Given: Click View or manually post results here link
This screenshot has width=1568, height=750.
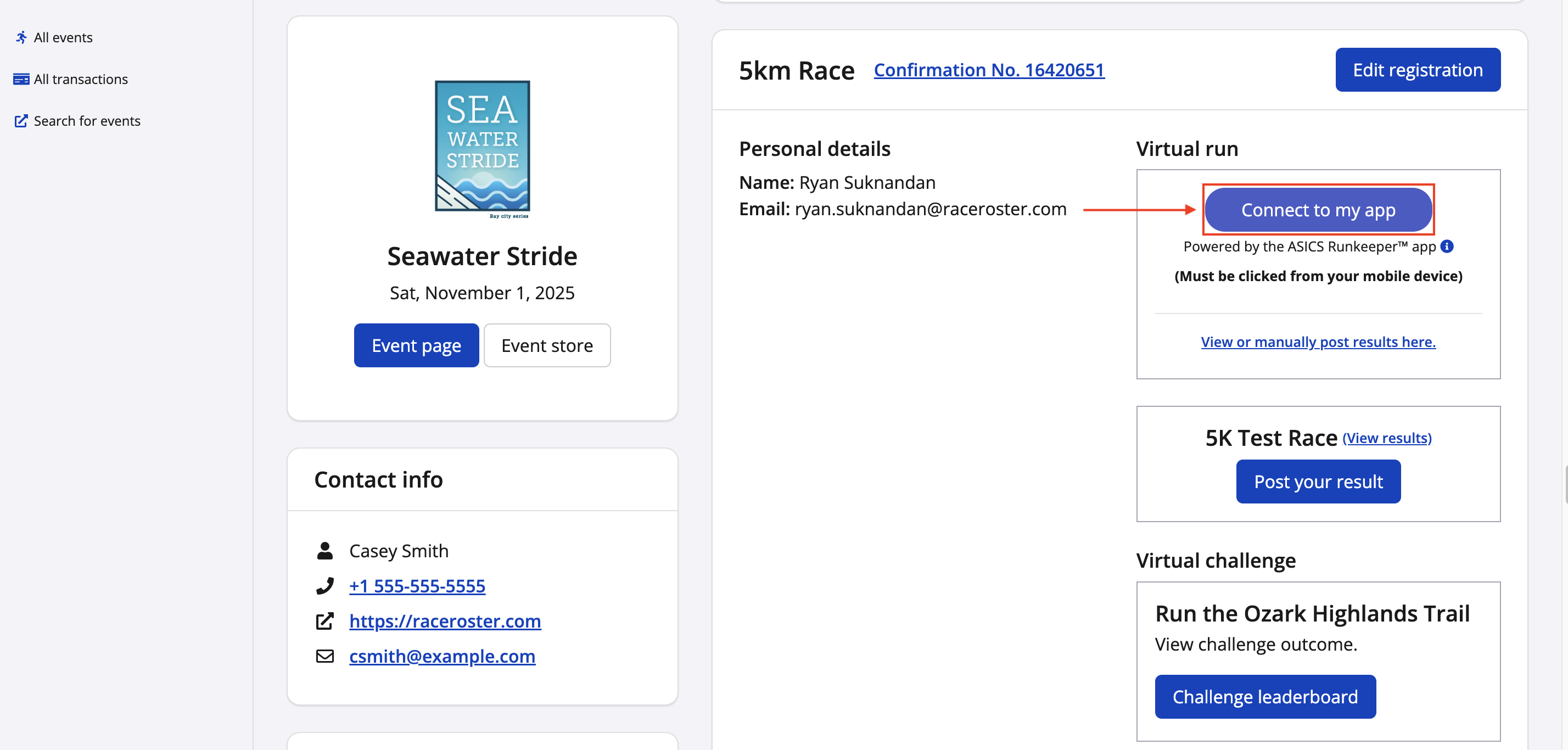Looking at the screenshot, I should tap(1318, 342).
